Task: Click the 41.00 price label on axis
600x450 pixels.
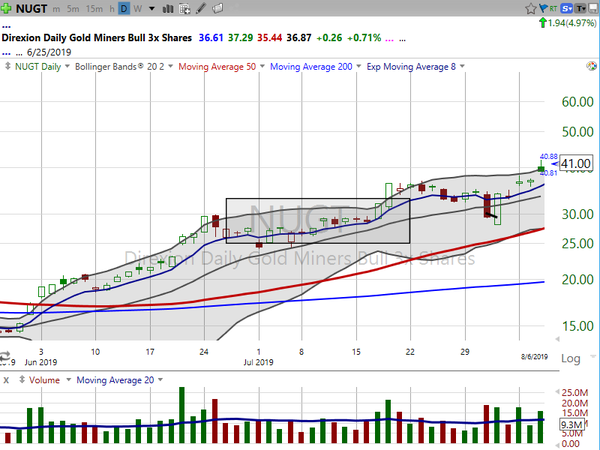Action: coord(577,164)
